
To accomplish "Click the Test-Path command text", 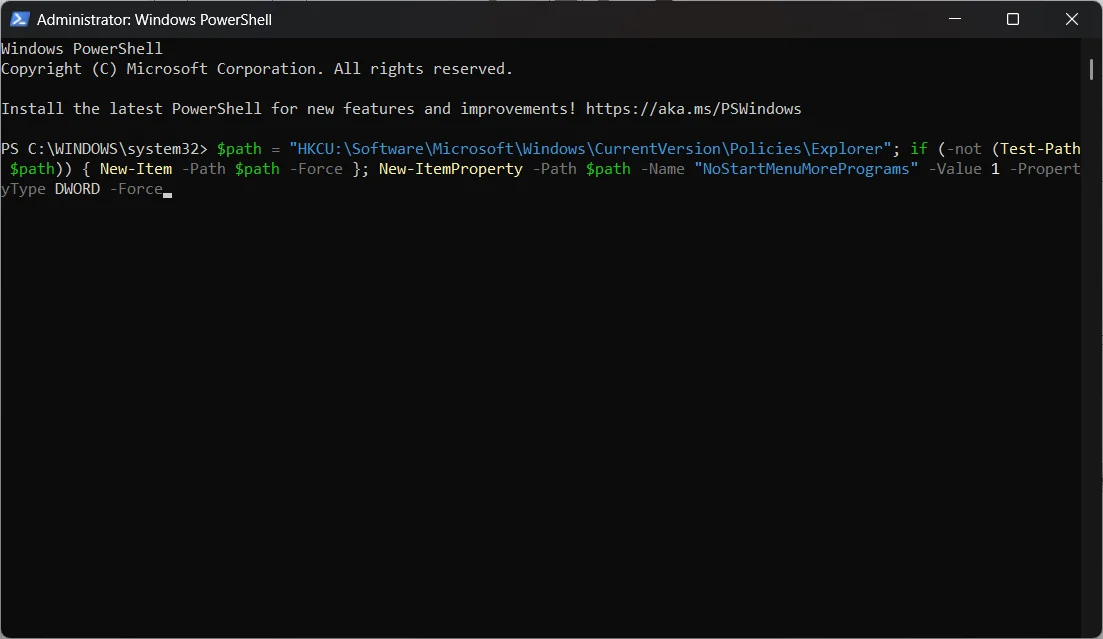I will pos(1040,148).
